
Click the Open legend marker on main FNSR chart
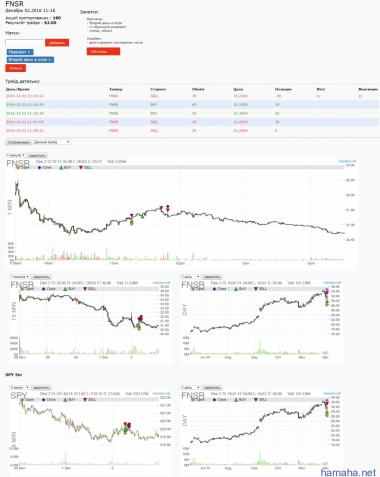[x=18, y=167]
